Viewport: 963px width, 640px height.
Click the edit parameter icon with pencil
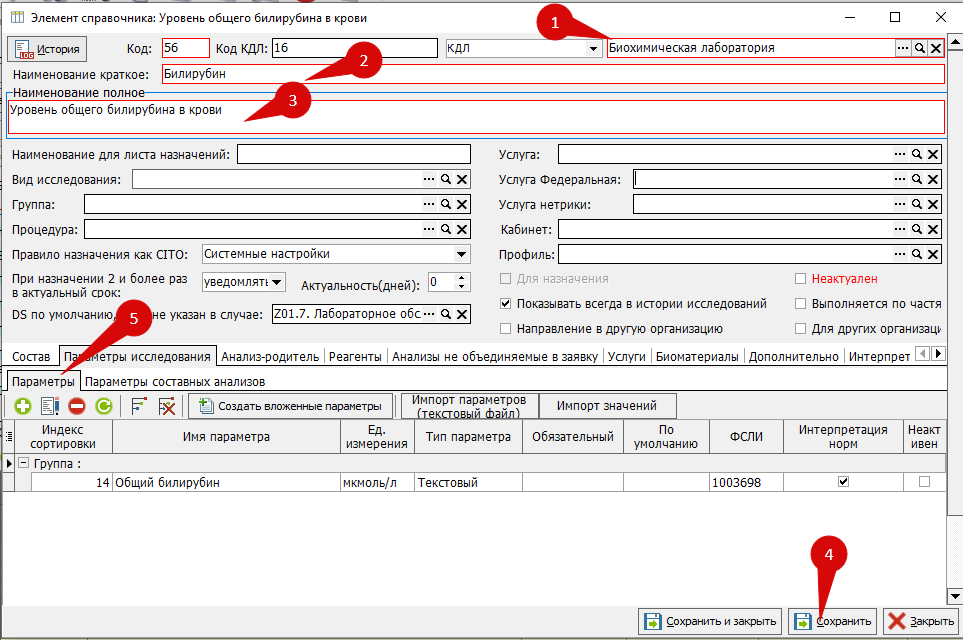(50, 406)
